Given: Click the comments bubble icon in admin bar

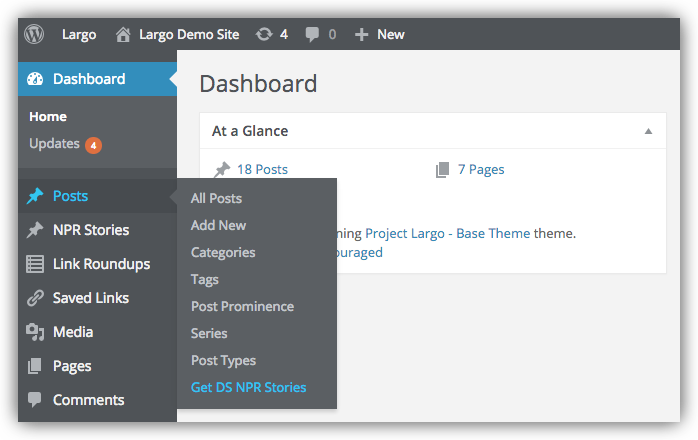Looking at the screenshot, I should (x=312, y=35).
